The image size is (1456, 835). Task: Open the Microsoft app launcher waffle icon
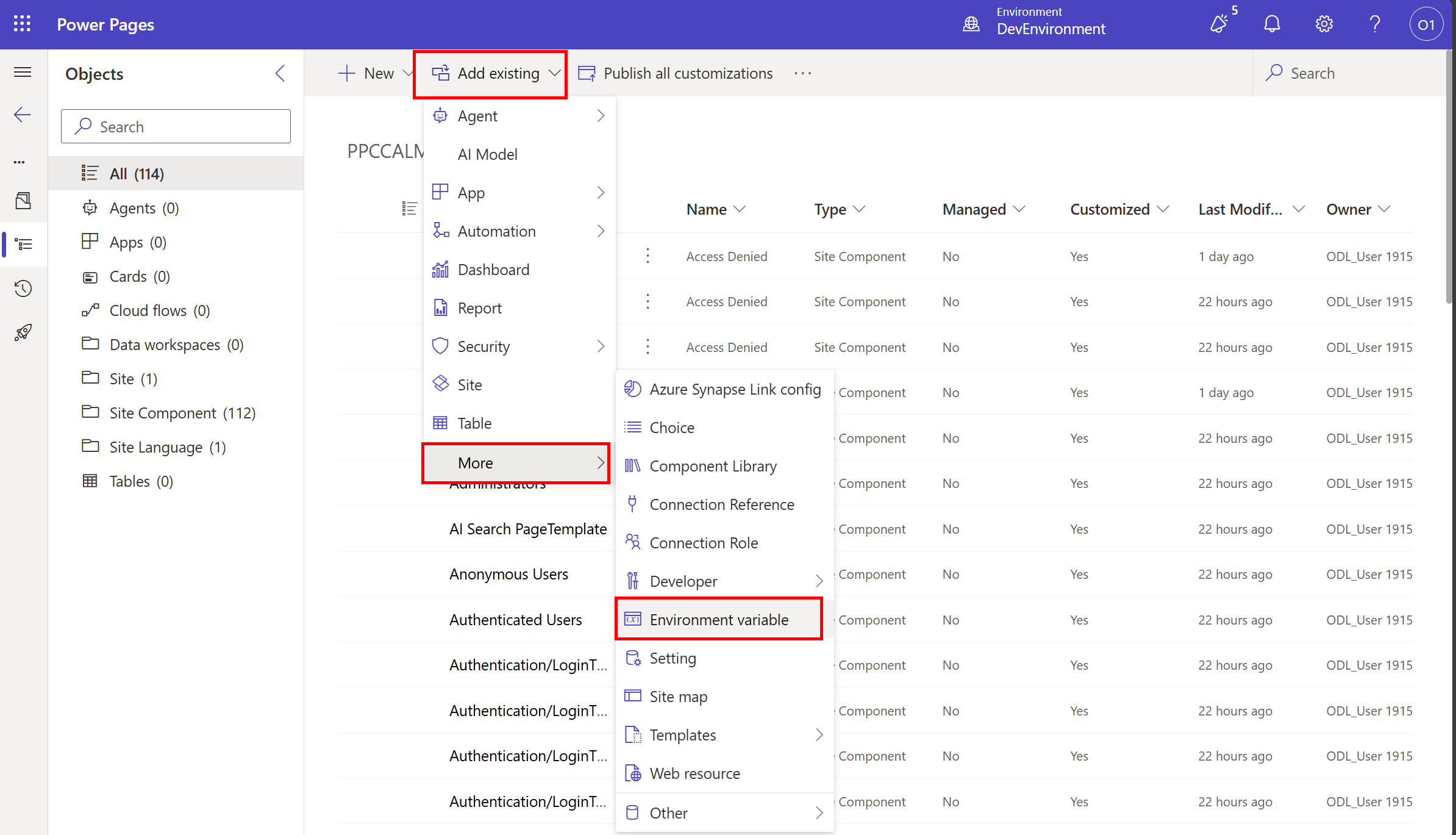23,24
